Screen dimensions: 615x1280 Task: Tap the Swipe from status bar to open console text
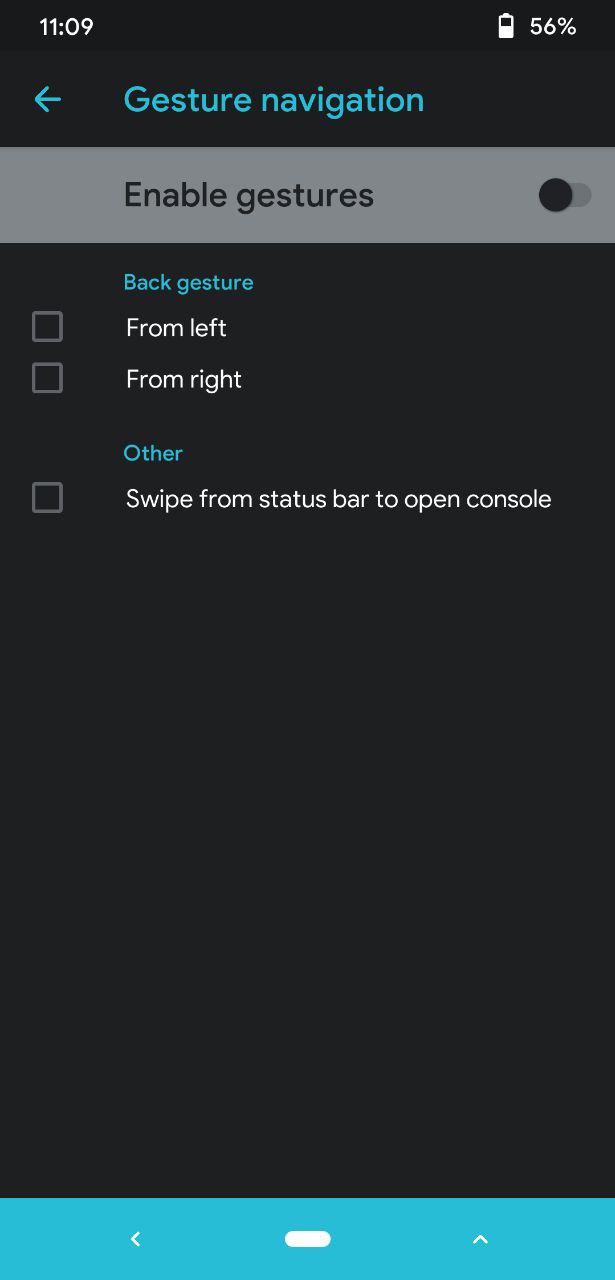(x=339, y=499)
